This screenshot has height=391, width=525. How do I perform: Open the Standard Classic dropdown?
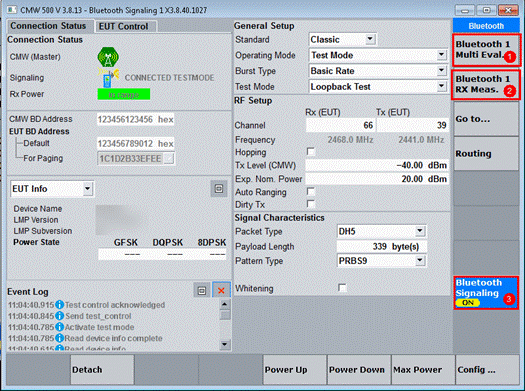(370, 39)
